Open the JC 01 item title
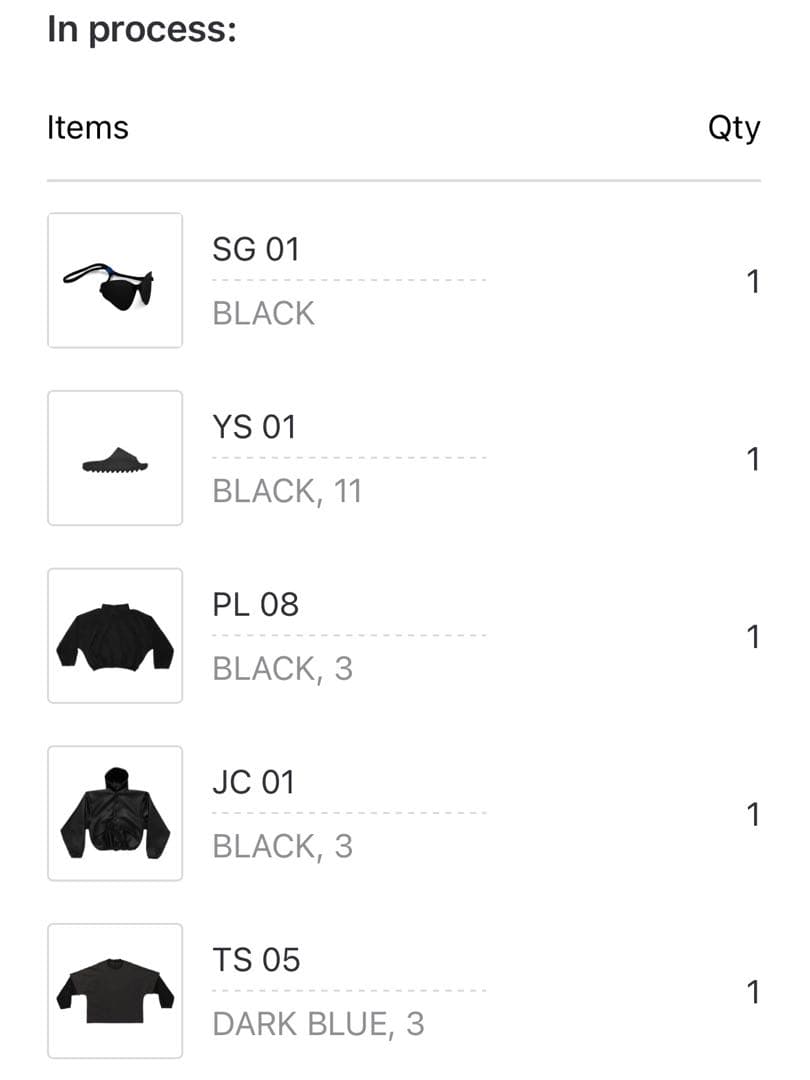 251,782
